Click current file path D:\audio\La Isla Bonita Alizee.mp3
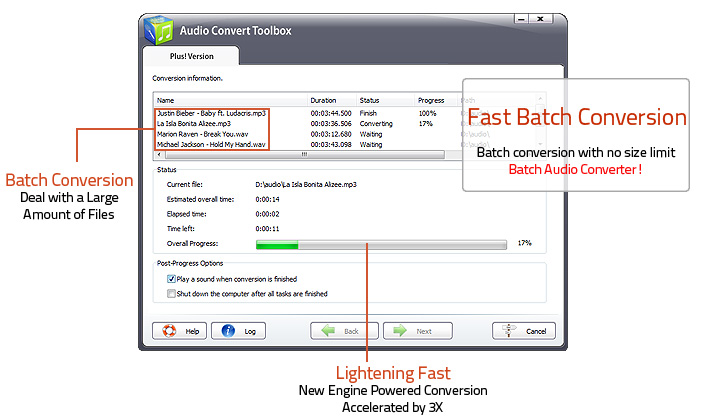The height and width of the screenshot is (416, 706). tap(306, 185)
